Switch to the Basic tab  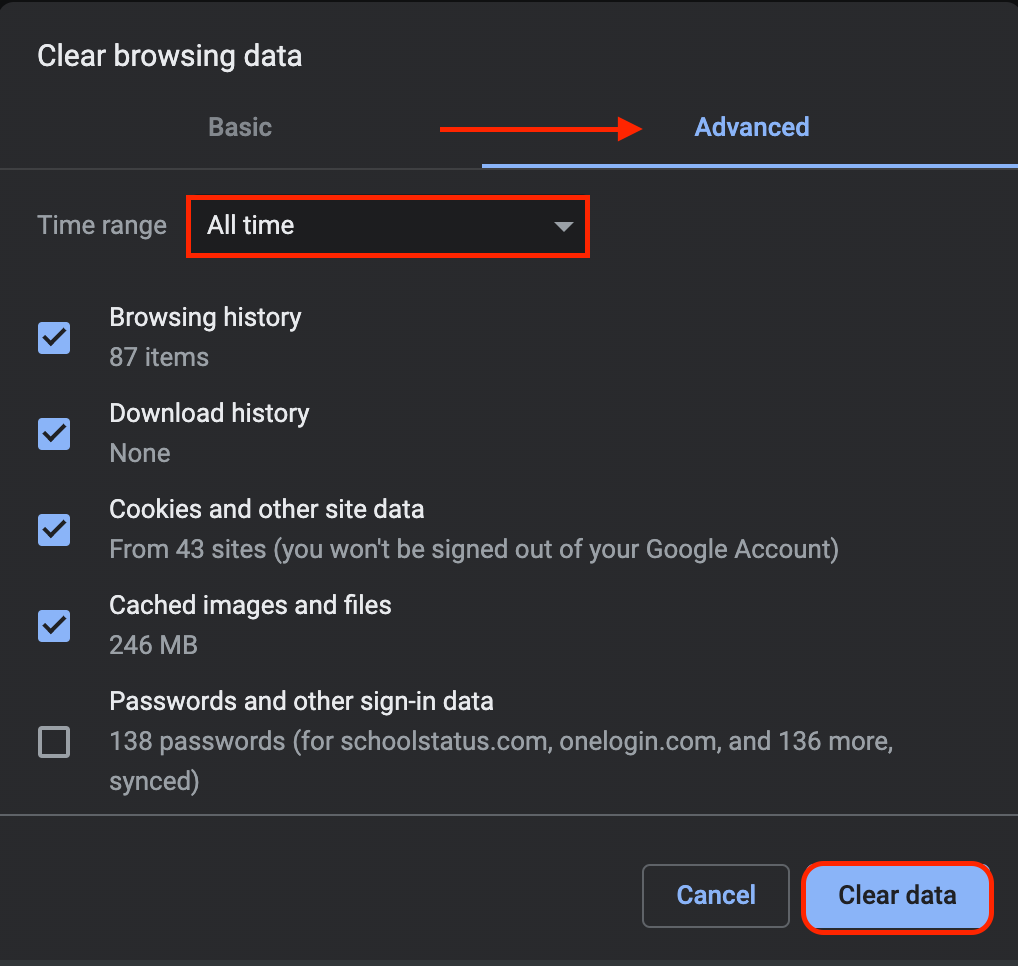(x=240, y=127)
